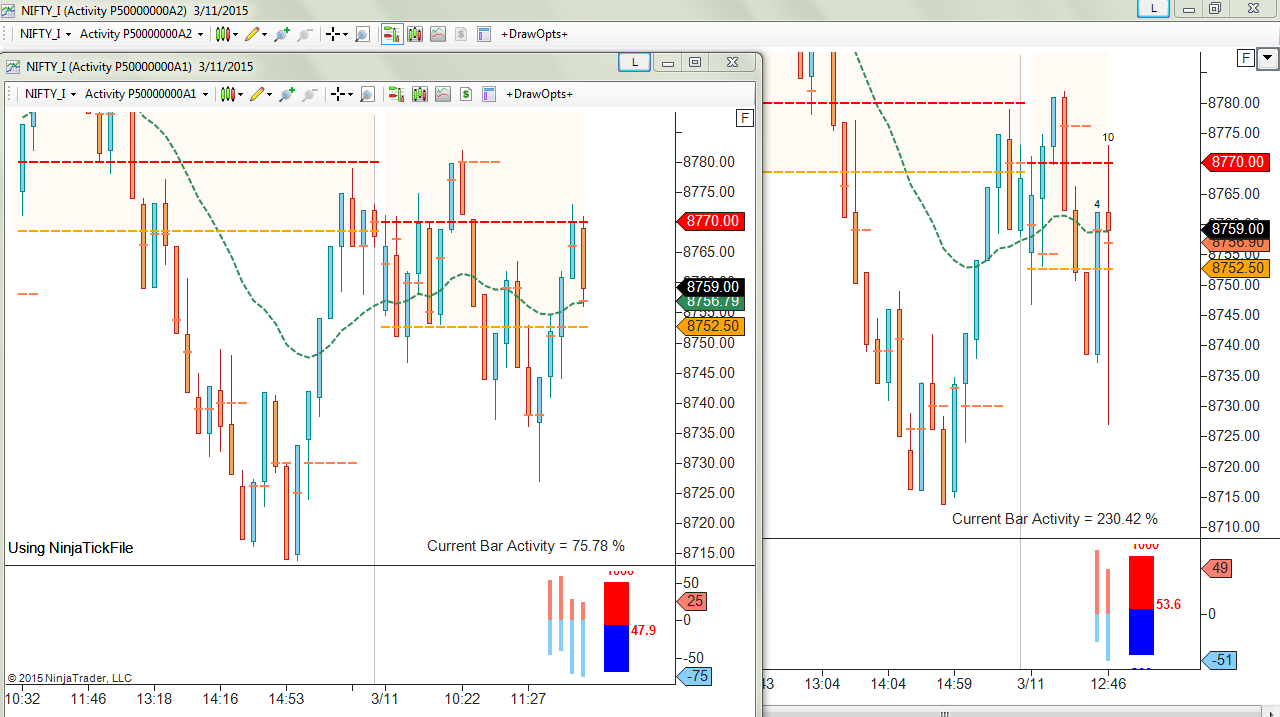Click the A1 window title bar text
This screenshot has height=717, width=1280.
coord(140,67)
